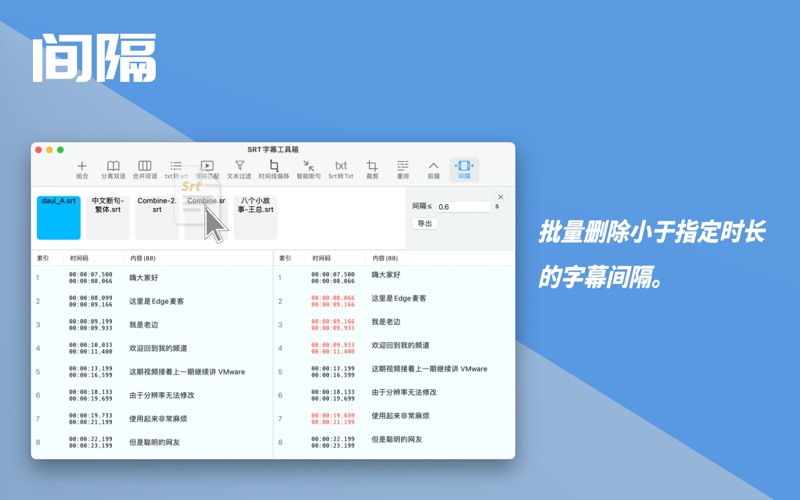Open the 重排 reorder tool
This screenshot has width=800, height=500.
click(403, 169)
